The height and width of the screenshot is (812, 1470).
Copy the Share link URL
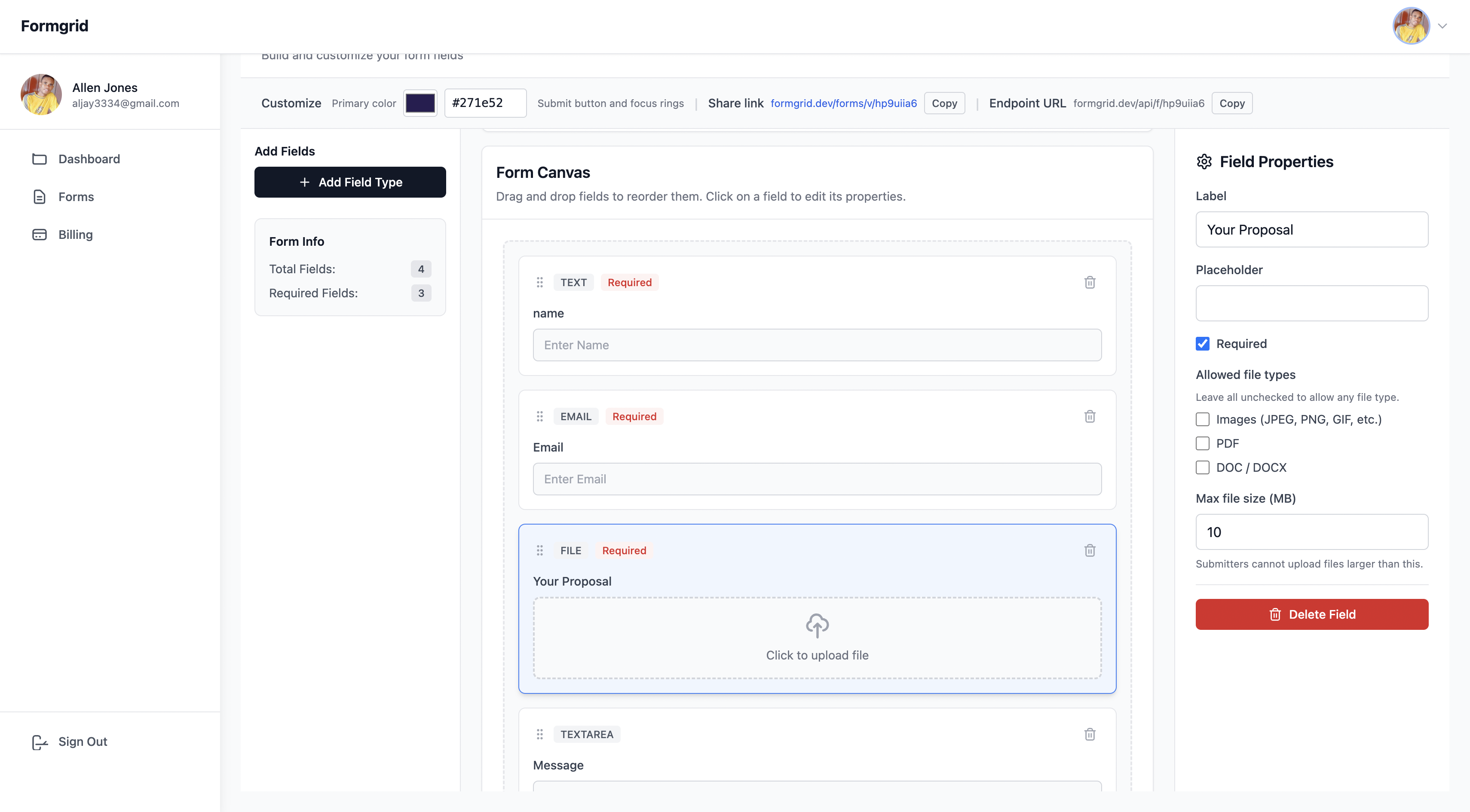pyautogui.click(x=944, y=103)
